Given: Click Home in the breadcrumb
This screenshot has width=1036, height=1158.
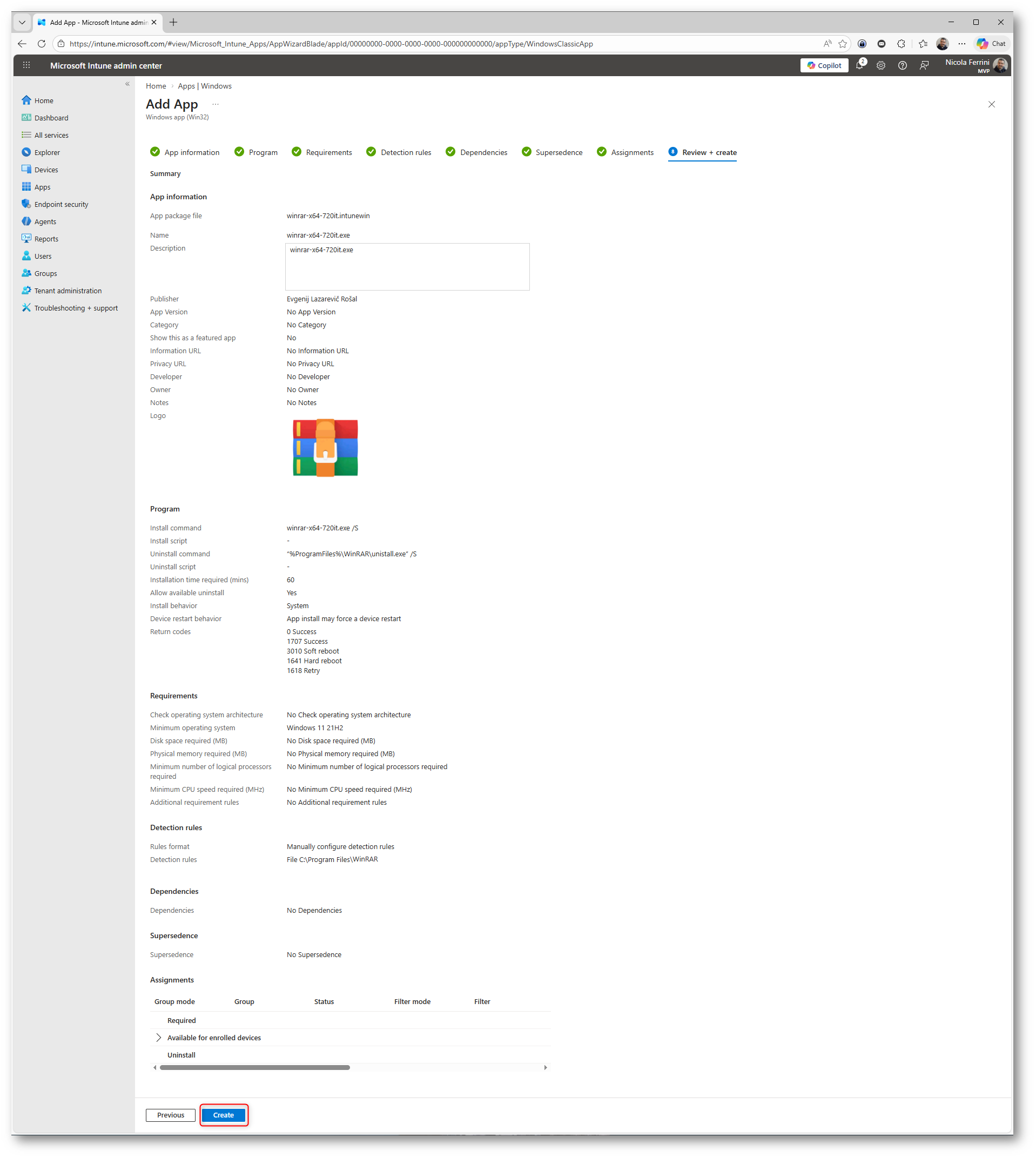Looking at the screenshot, I should point(156,86).
